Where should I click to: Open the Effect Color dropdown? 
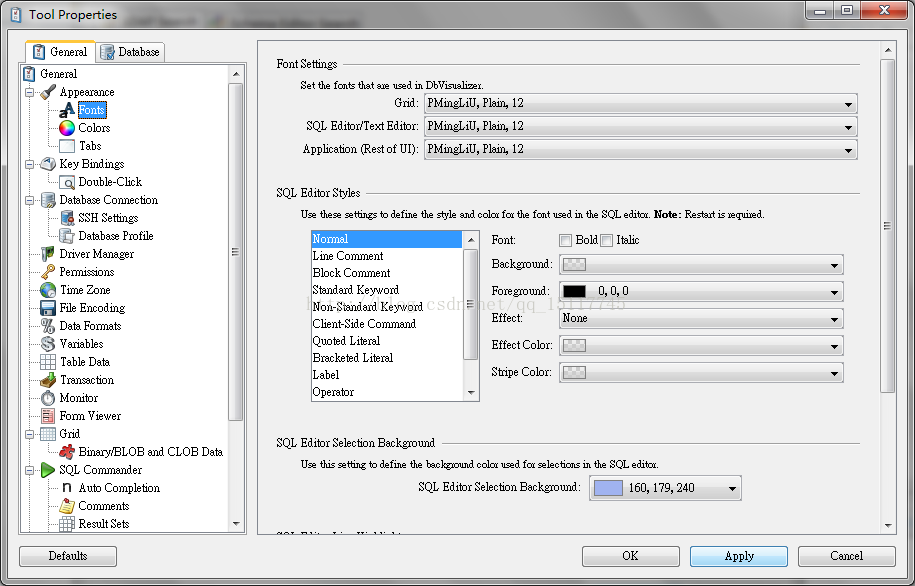[701, 346]
